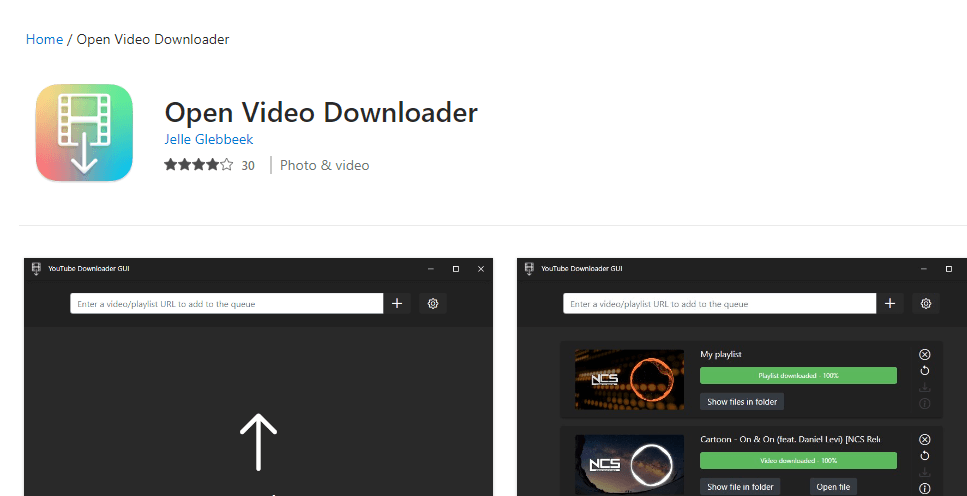
Task: Click the upward arrow in the first screenshot
Action: [x=258, y=442]
